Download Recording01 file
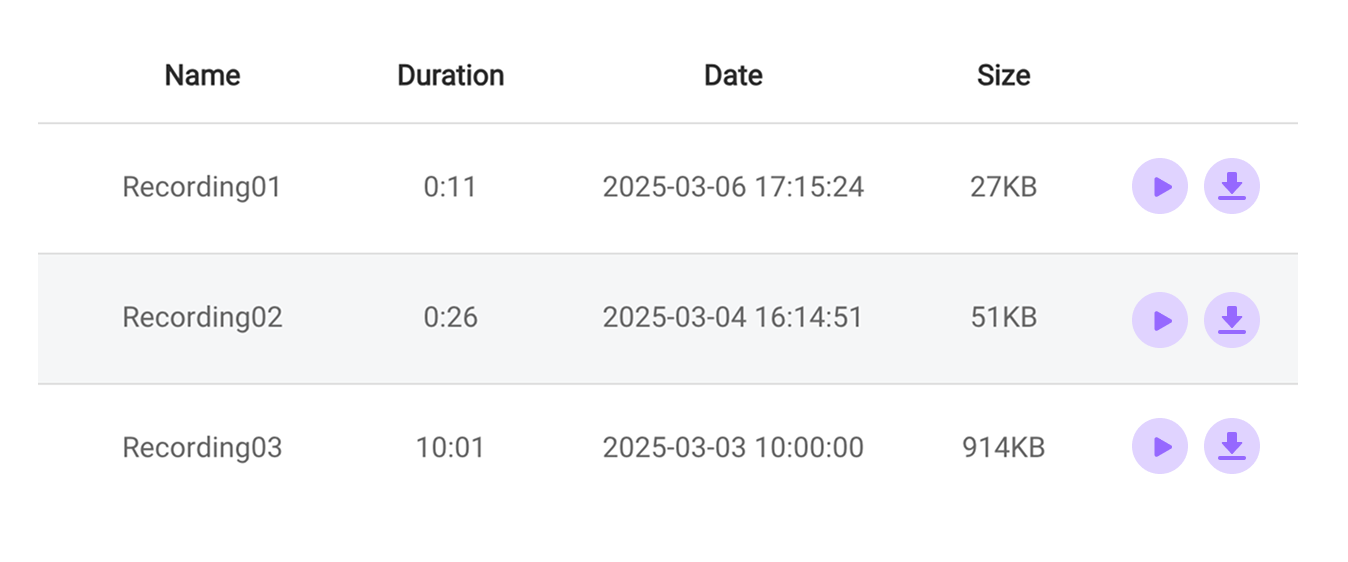Image resolution: width=1348 pixels, height=562 pixels. tap(1232, 186)
